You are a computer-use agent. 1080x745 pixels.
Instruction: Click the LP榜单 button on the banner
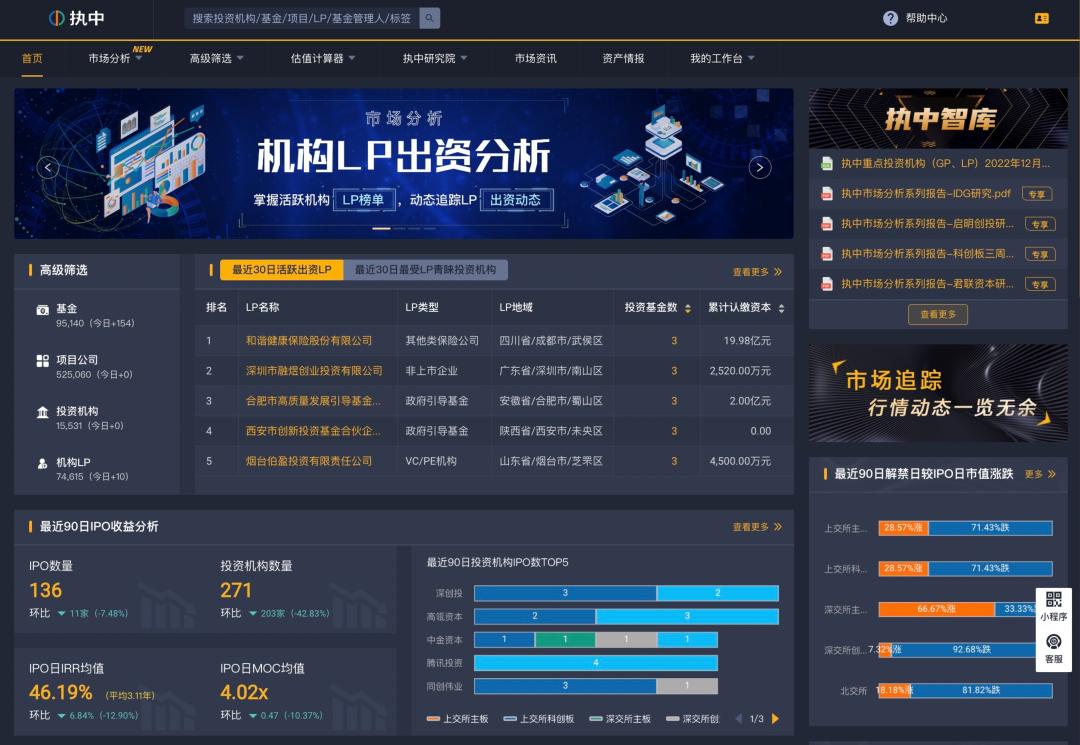point(364,200)
